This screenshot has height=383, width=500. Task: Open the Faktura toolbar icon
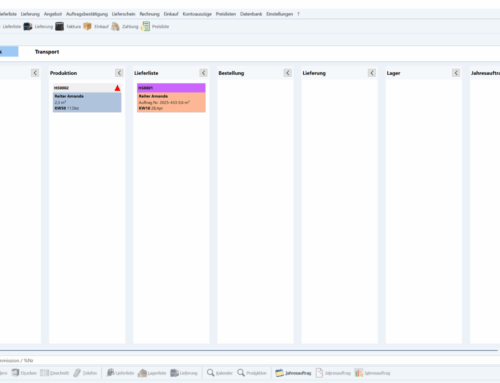60,27
